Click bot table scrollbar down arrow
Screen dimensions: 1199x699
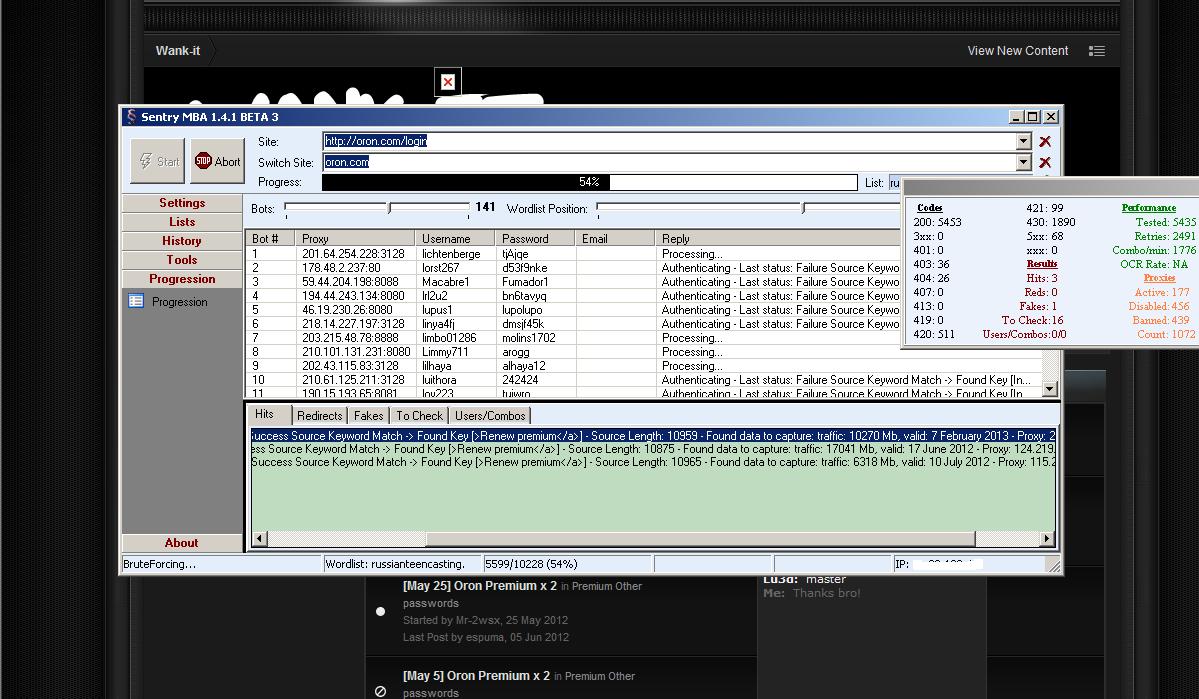[x=1050, y=389]
